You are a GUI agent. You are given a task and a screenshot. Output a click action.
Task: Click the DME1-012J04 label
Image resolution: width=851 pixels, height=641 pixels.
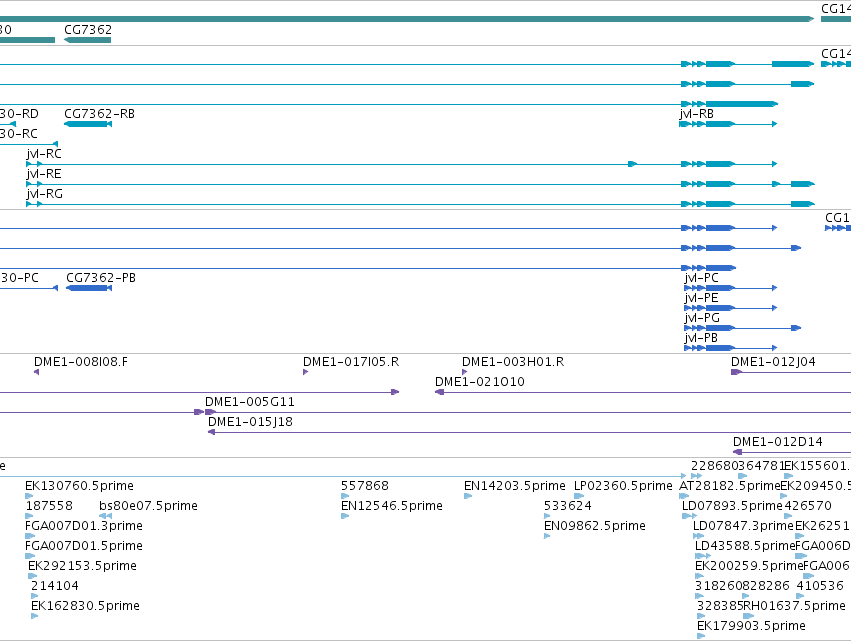(773, 361)
